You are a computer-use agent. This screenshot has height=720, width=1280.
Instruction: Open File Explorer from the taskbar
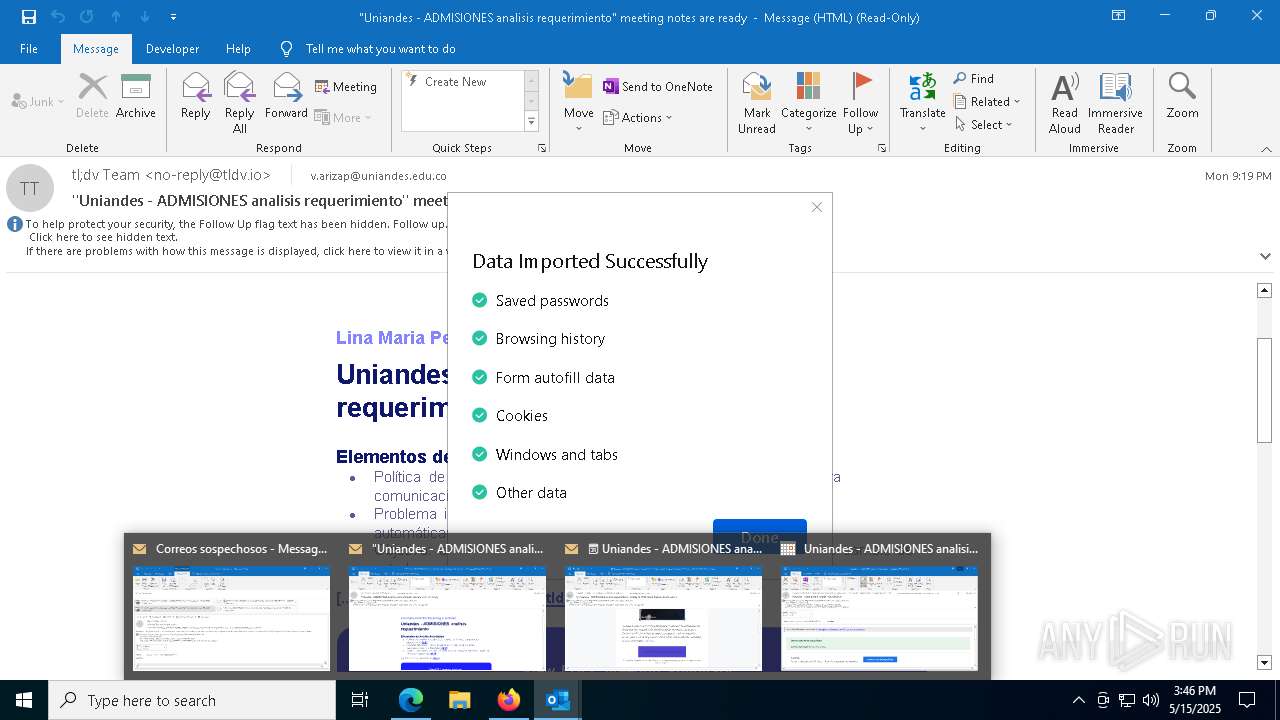[x=459, y=700]
